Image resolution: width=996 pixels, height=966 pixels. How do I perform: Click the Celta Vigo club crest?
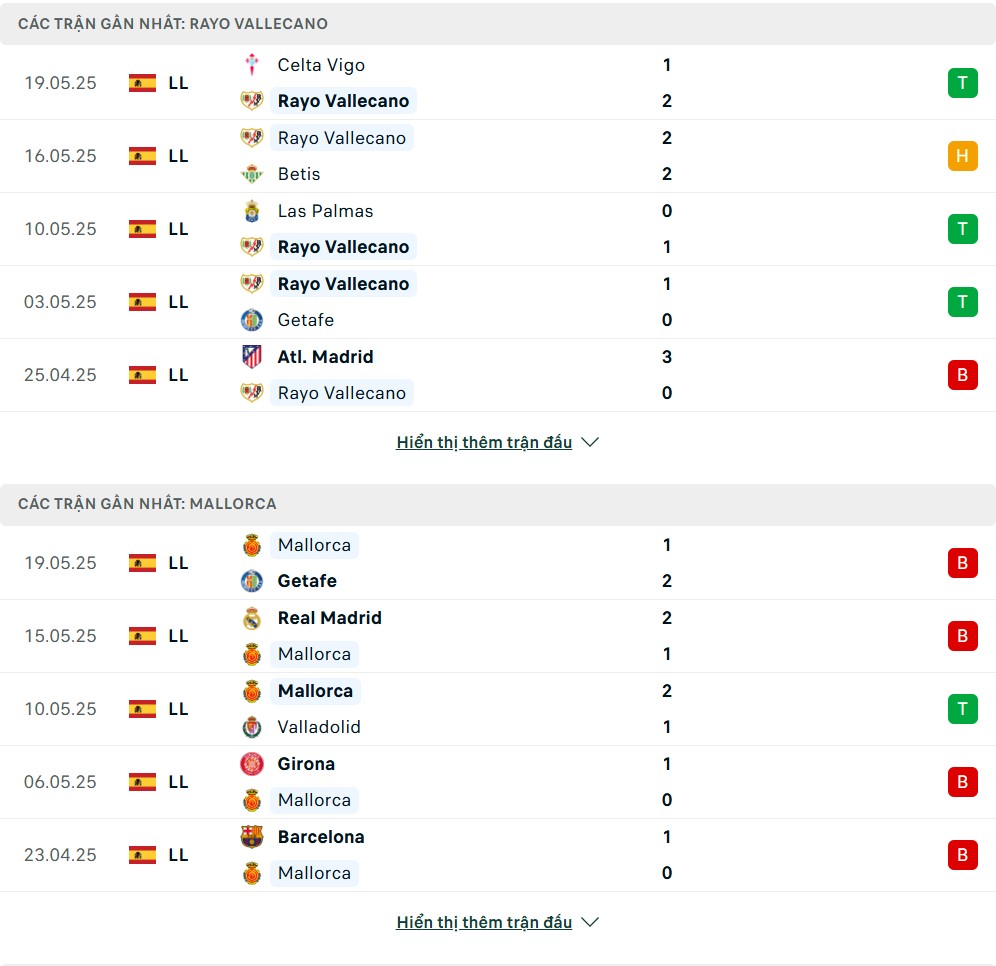(252, 65)
